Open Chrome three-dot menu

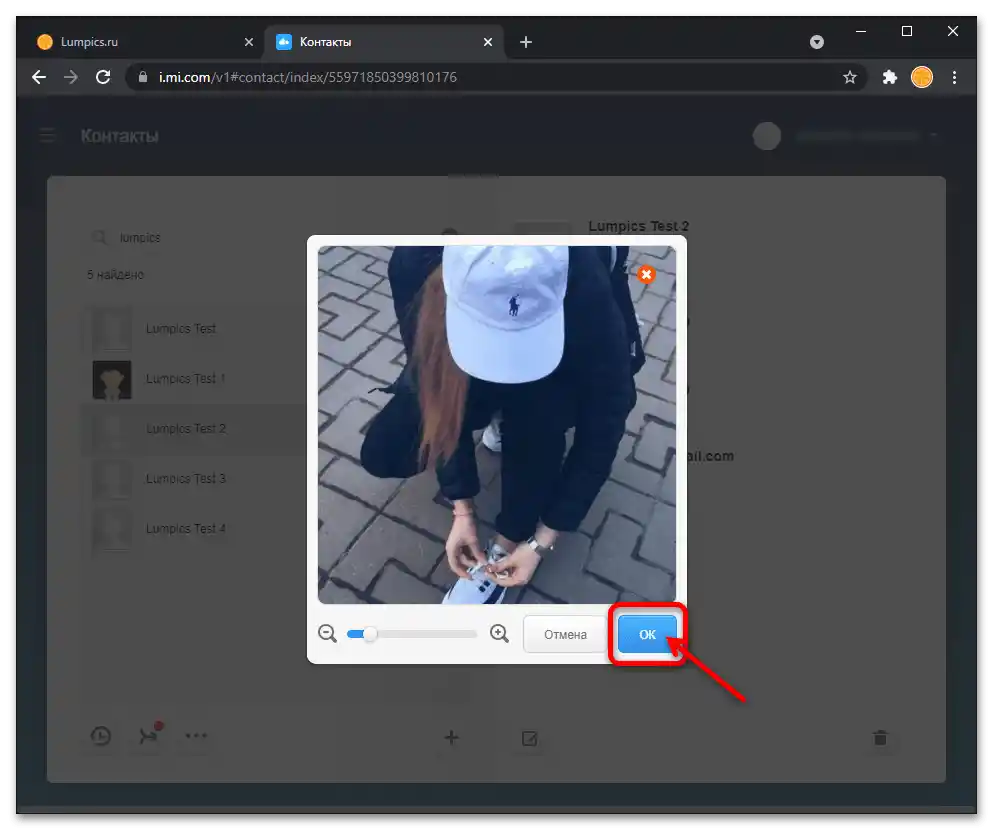pos(954,77)
